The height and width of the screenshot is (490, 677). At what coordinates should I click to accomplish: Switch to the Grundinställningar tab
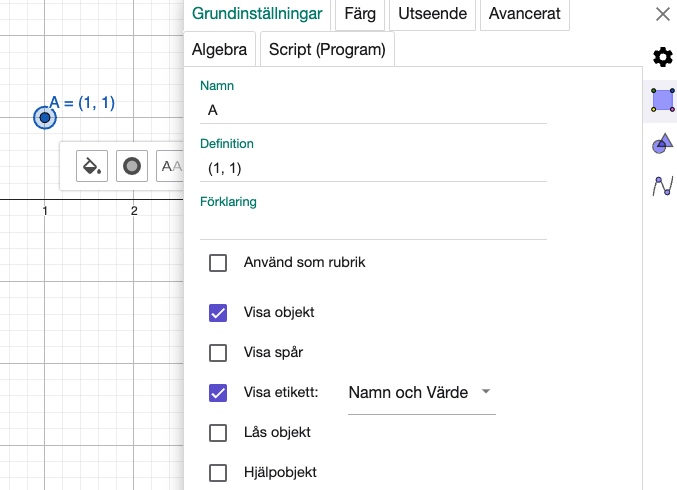257,14
